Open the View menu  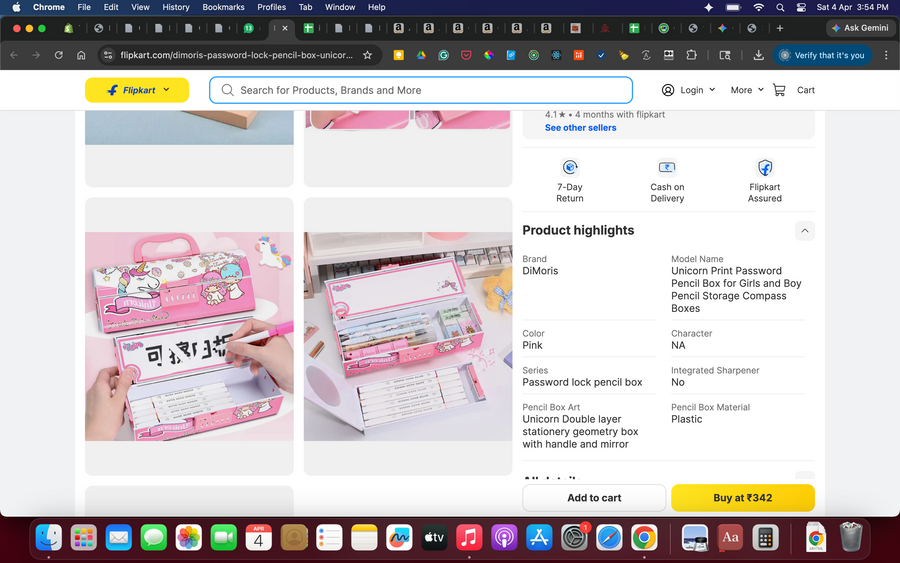coord(140,7)
